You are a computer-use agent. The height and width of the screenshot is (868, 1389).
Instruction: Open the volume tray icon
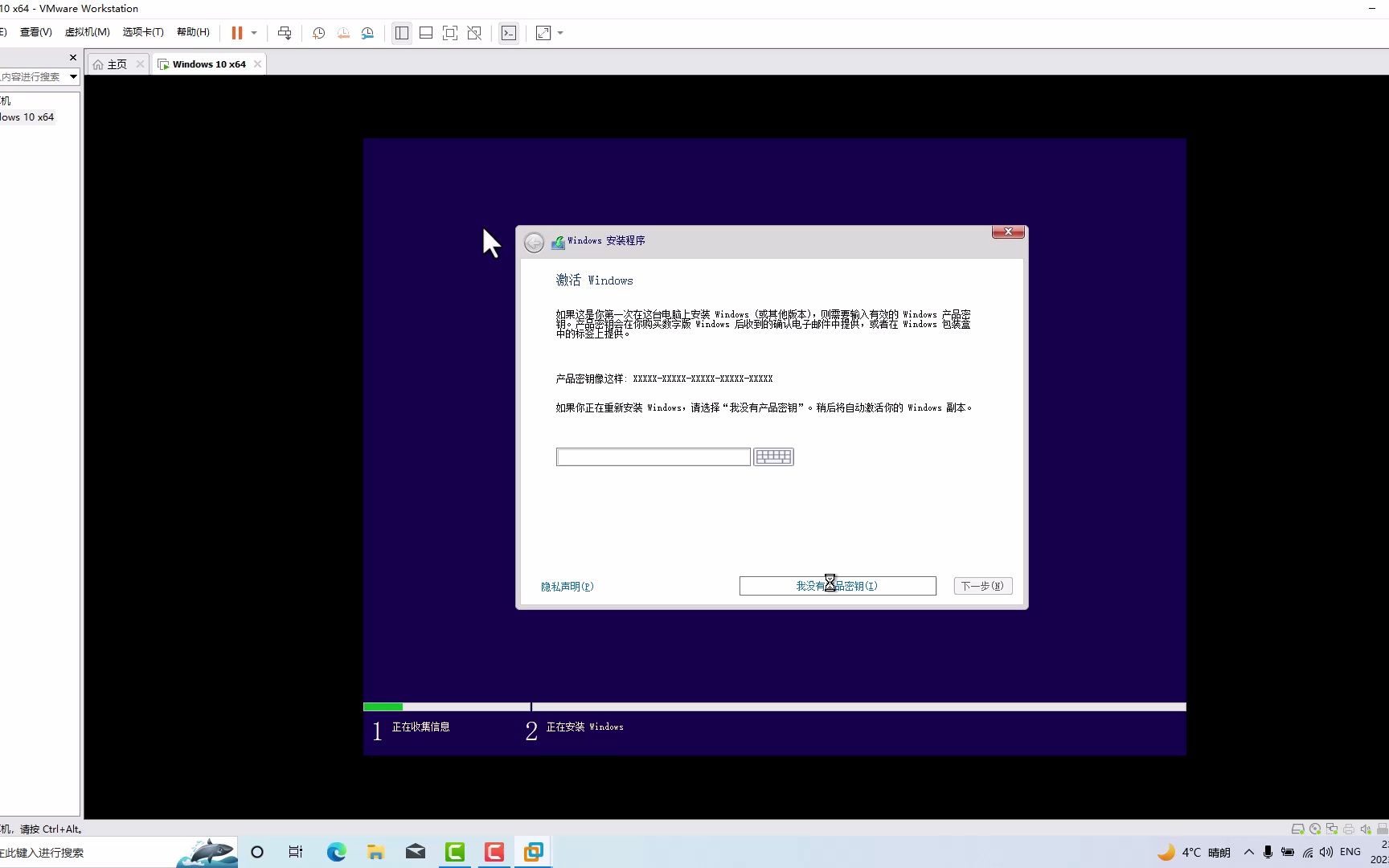(1326, 852)
